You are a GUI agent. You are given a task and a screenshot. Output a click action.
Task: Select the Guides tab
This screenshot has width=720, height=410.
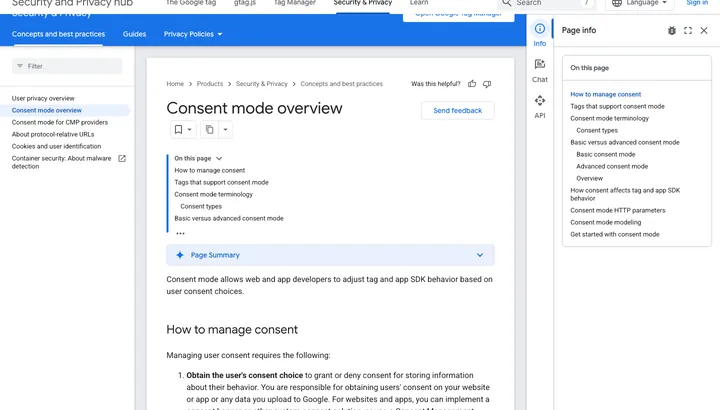pos(134,34)
